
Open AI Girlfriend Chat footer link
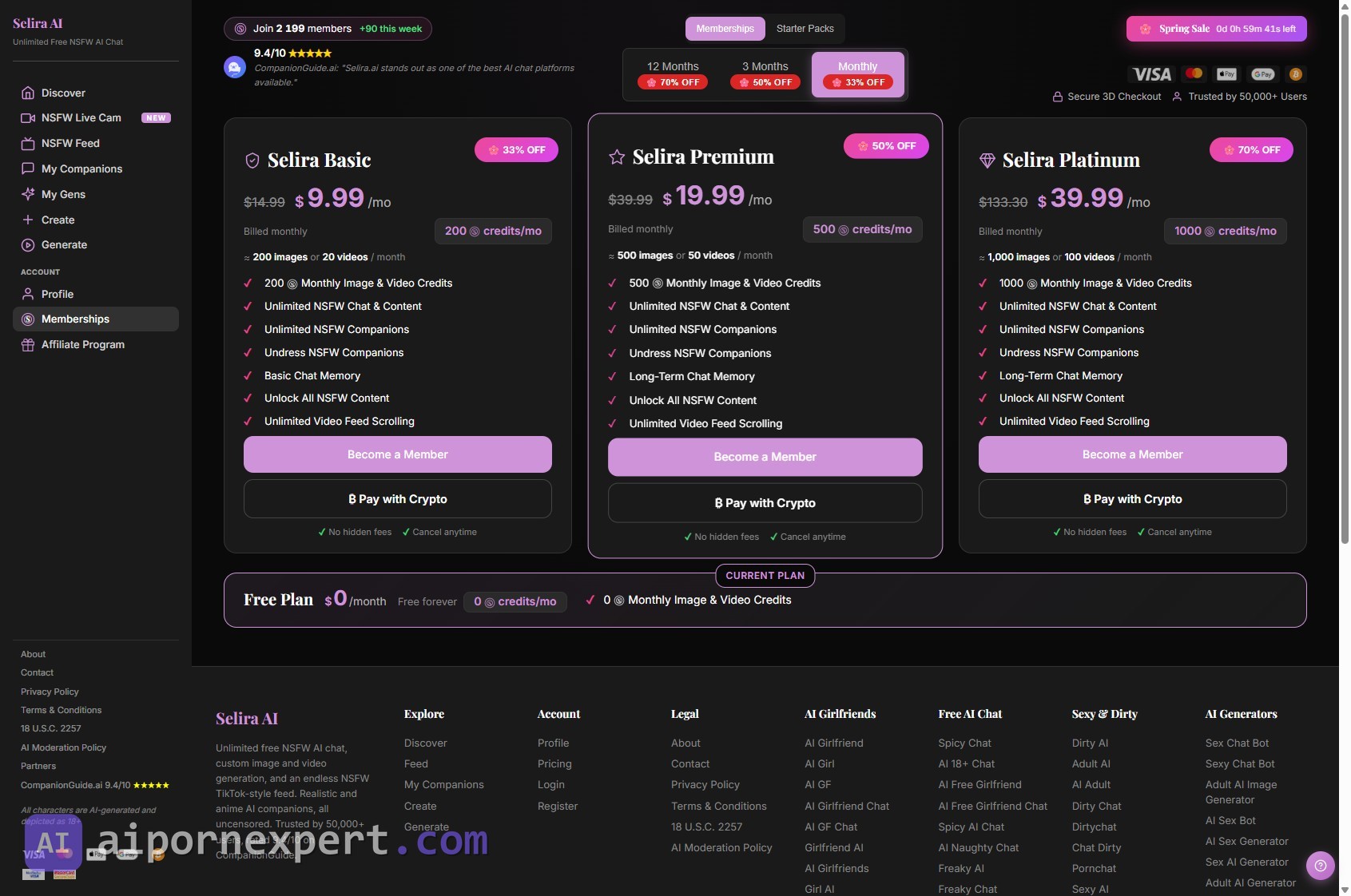point(847,807)
